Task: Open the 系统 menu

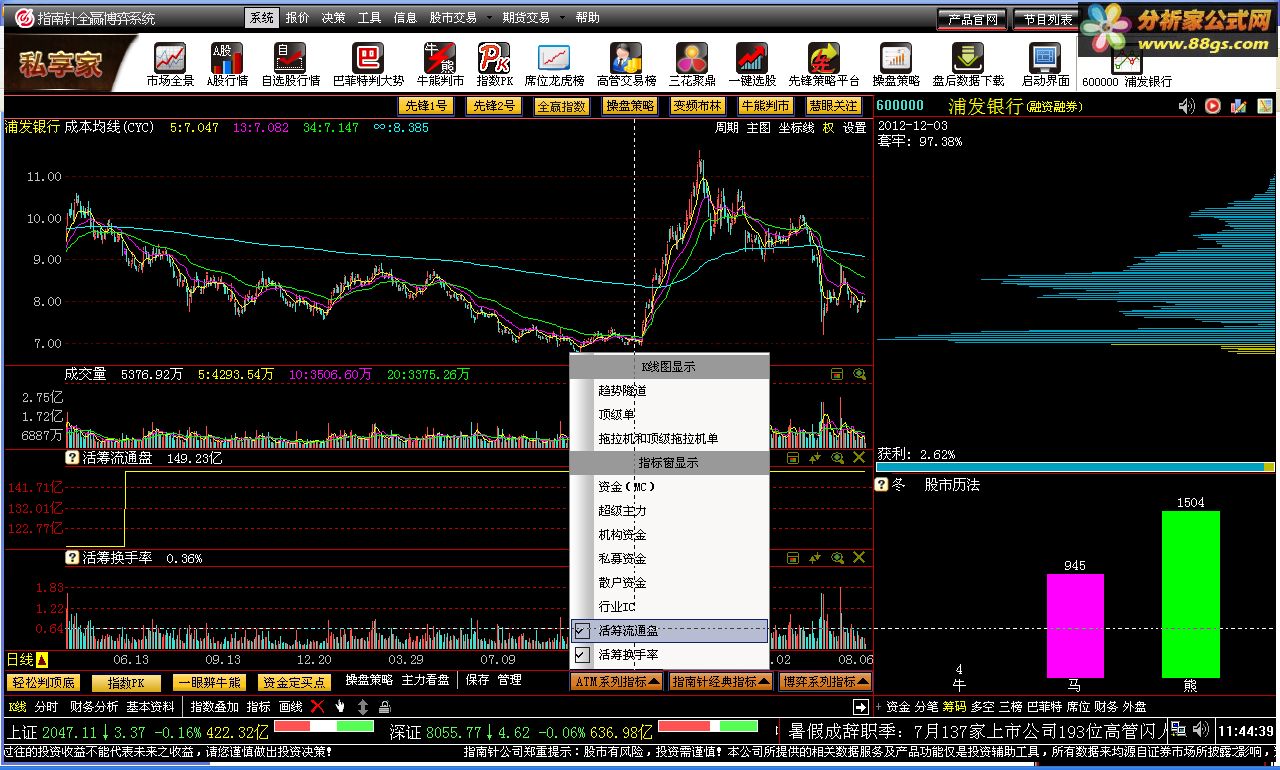Action: click(262, 18)
